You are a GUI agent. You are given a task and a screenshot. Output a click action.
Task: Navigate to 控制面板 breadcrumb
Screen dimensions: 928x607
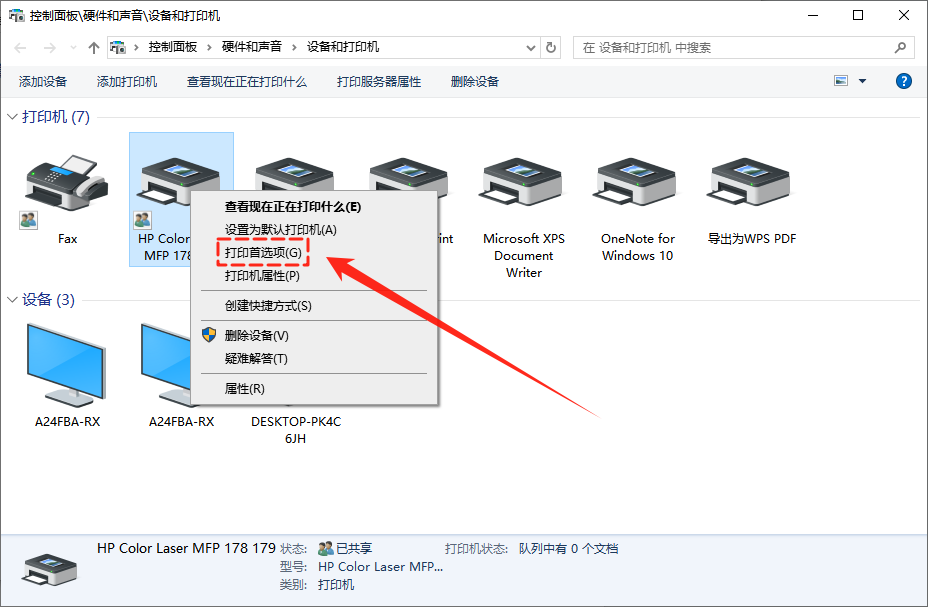pos(172,47)
